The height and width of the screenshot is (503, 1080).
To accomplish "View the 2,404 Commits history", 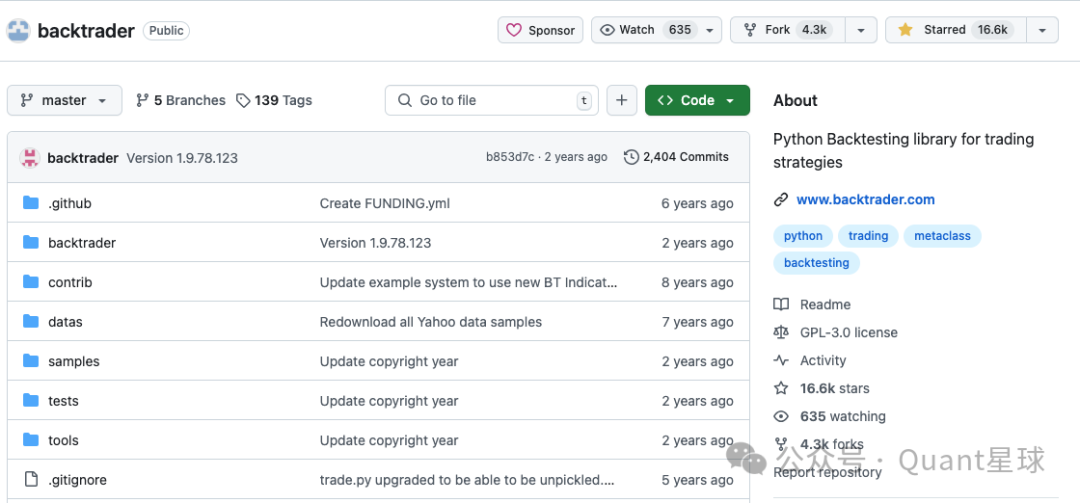I will point(676,157).
